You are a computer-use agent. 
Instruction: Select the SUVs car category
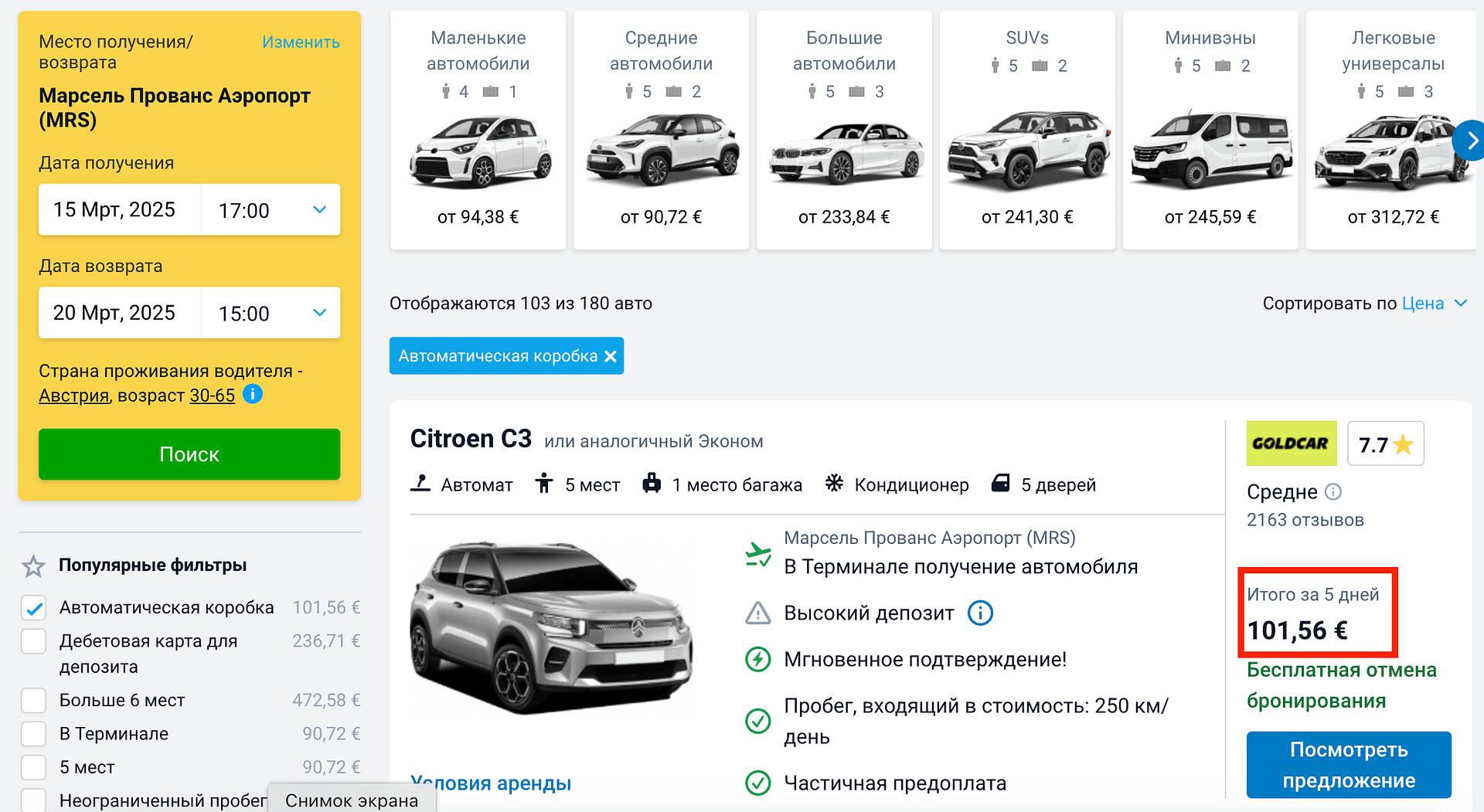click(1026, 130)
